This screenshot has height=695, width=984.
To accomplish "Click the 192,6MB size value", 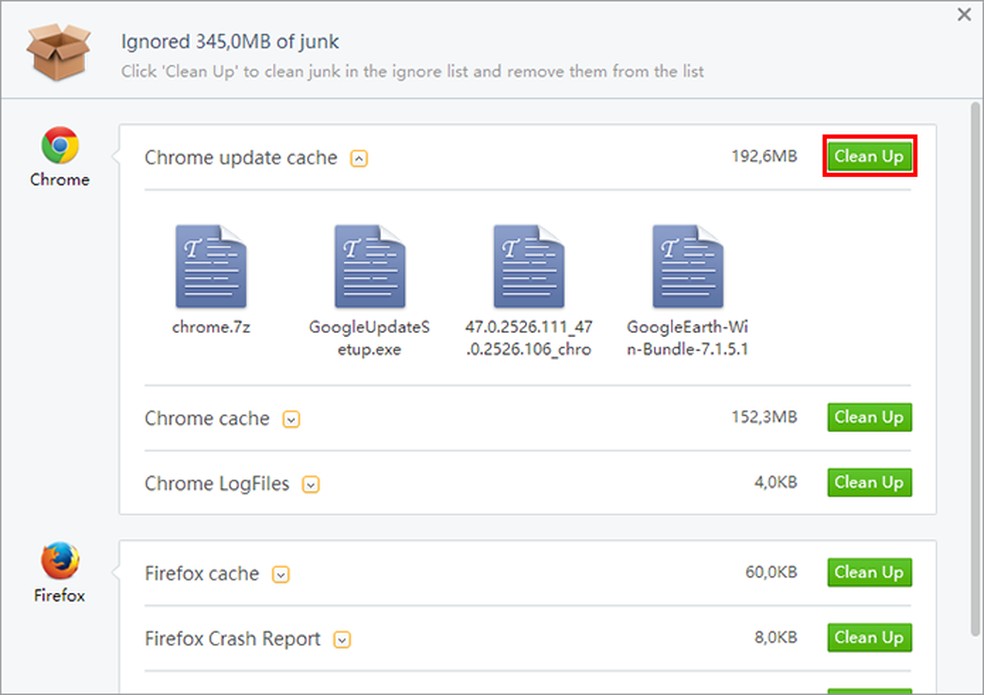I will [x=764, y=156].
